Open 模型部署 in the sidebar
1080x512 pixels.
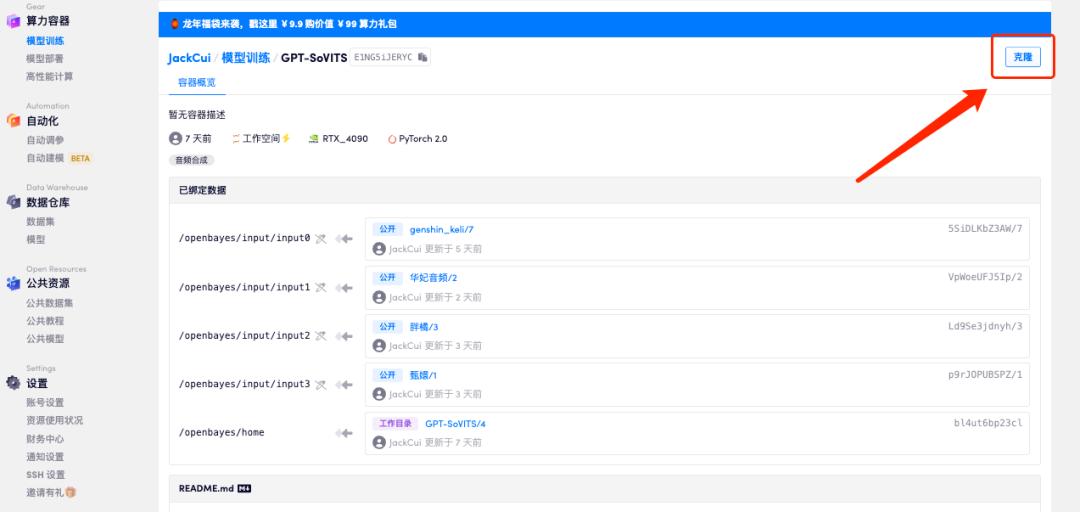point(45,59)
